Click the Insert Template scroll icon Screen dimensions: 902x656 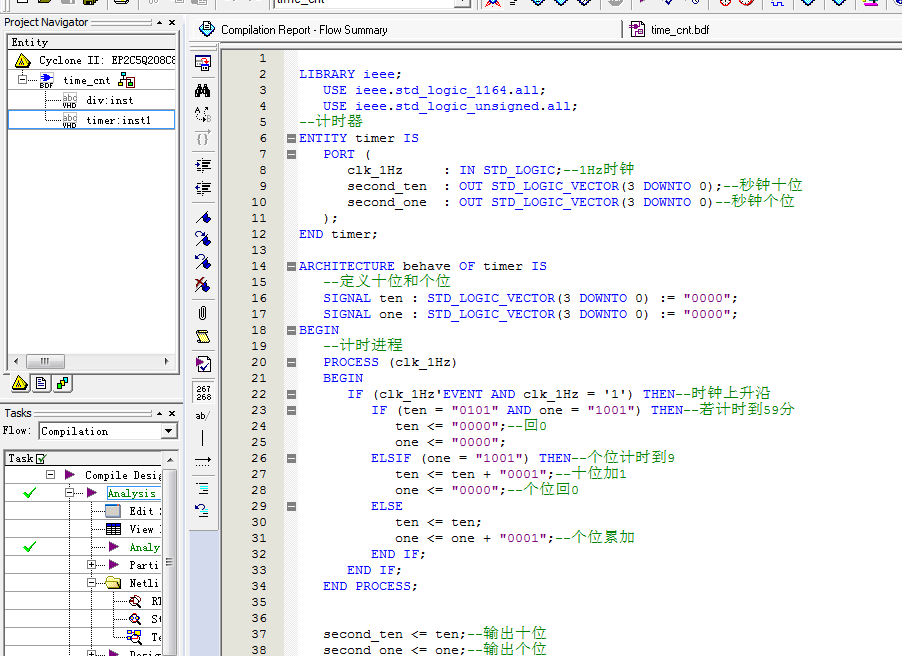[x=203, y=337]
